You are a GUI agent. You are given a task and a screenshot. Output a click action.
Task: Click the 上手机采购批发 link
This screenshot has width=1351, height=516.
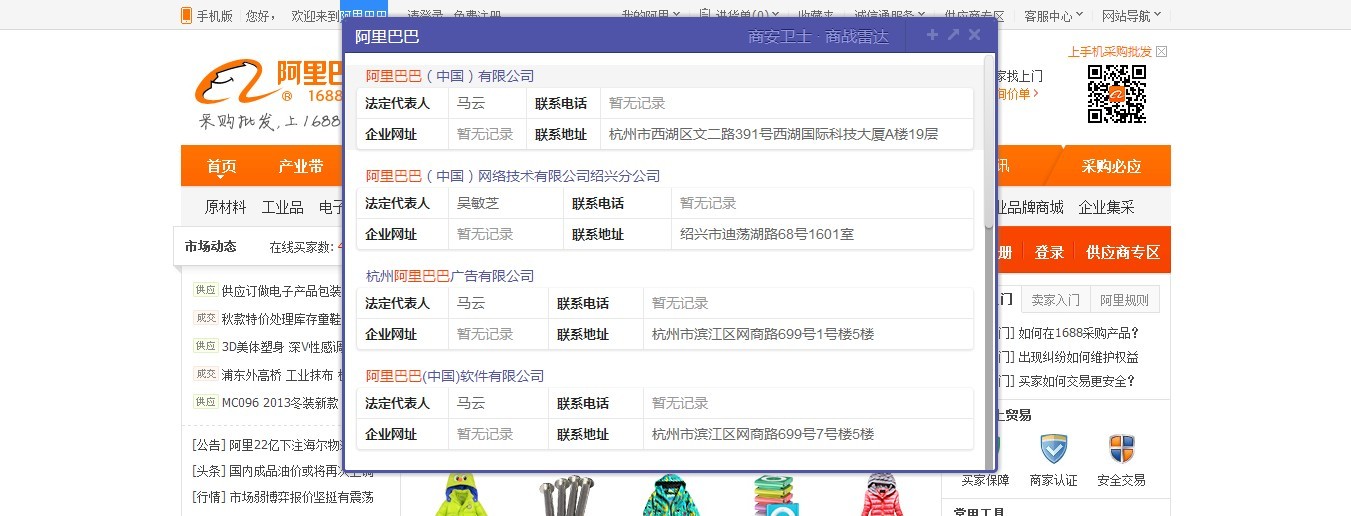pyautogui.click(x=1110, y=52)
